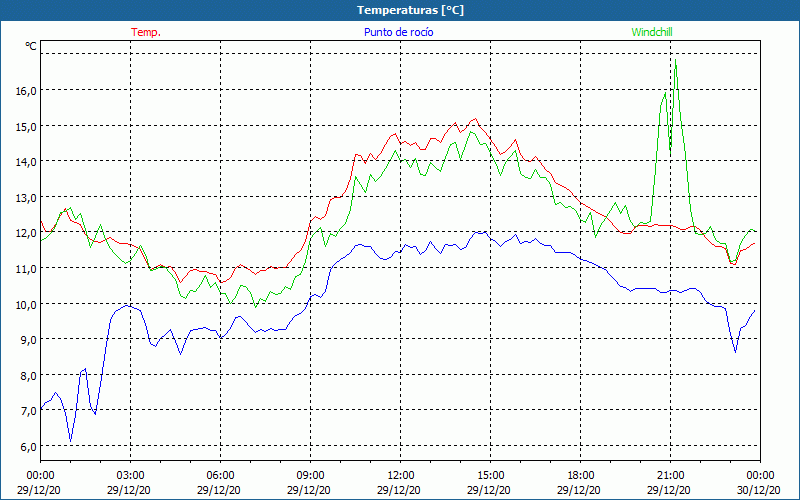Click the red temperature peak near 14:30
Viewport: 800px width, 500px height.
(x=476, y=119)
